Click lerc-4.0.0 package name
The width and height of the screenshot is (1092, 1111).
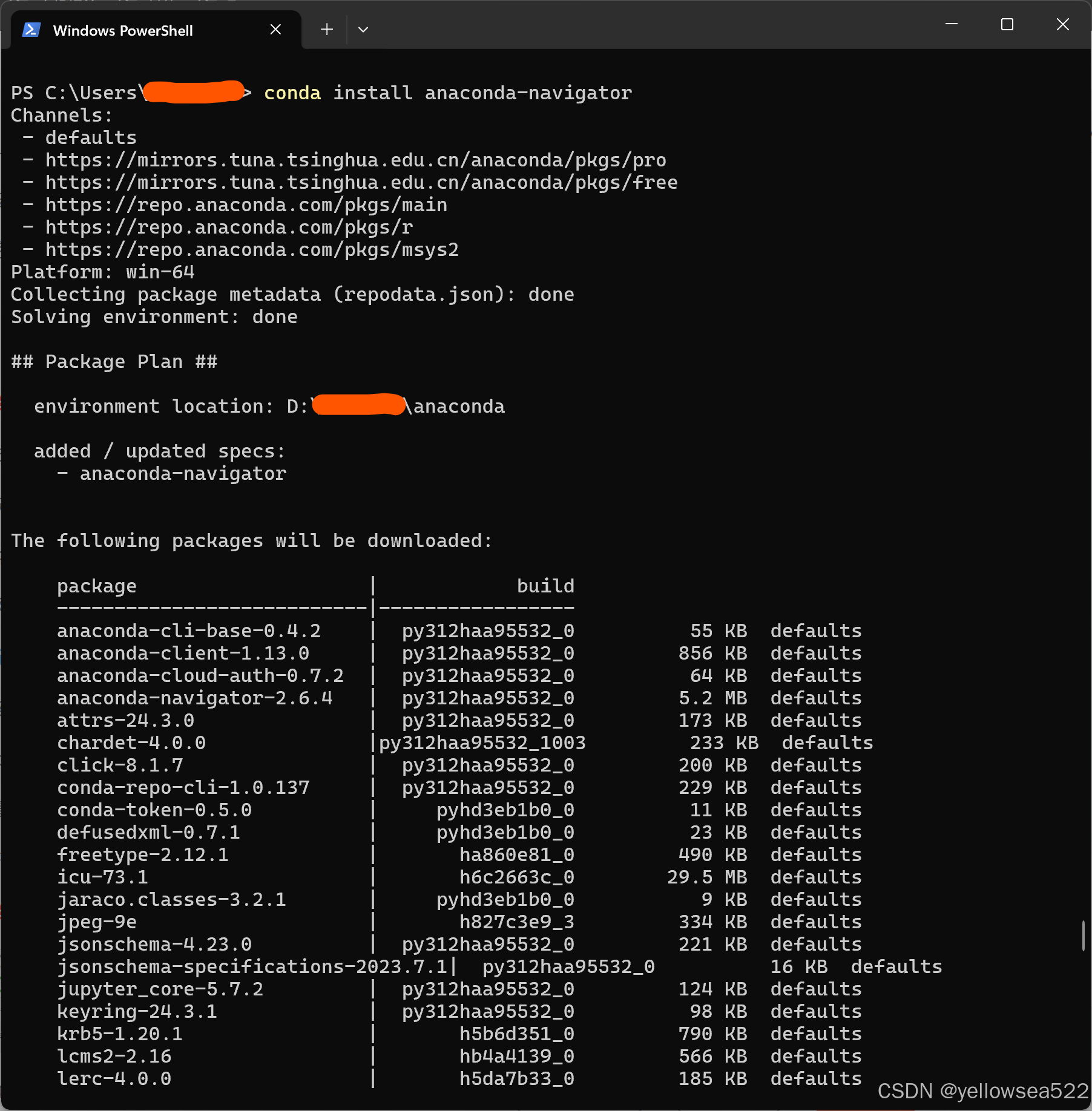click(114, 1079)
